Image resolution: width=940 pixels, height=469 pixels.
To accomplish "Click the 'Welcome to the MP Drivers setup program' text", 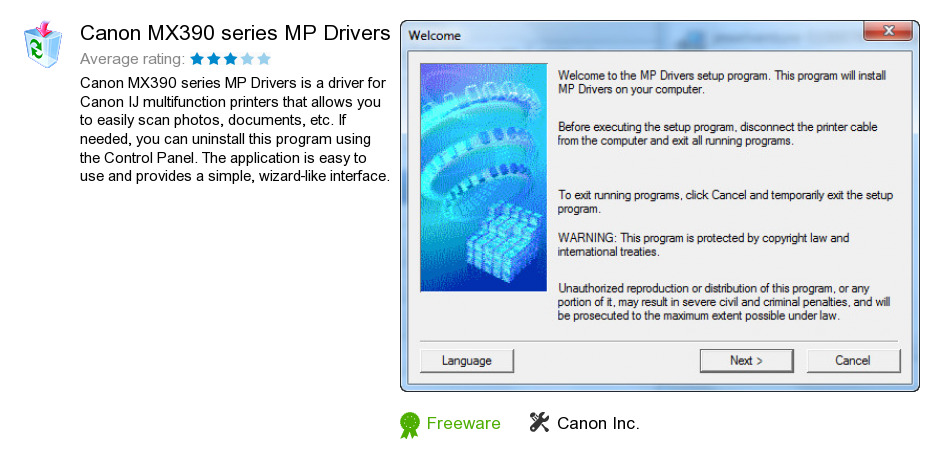I will click(722, 83).
